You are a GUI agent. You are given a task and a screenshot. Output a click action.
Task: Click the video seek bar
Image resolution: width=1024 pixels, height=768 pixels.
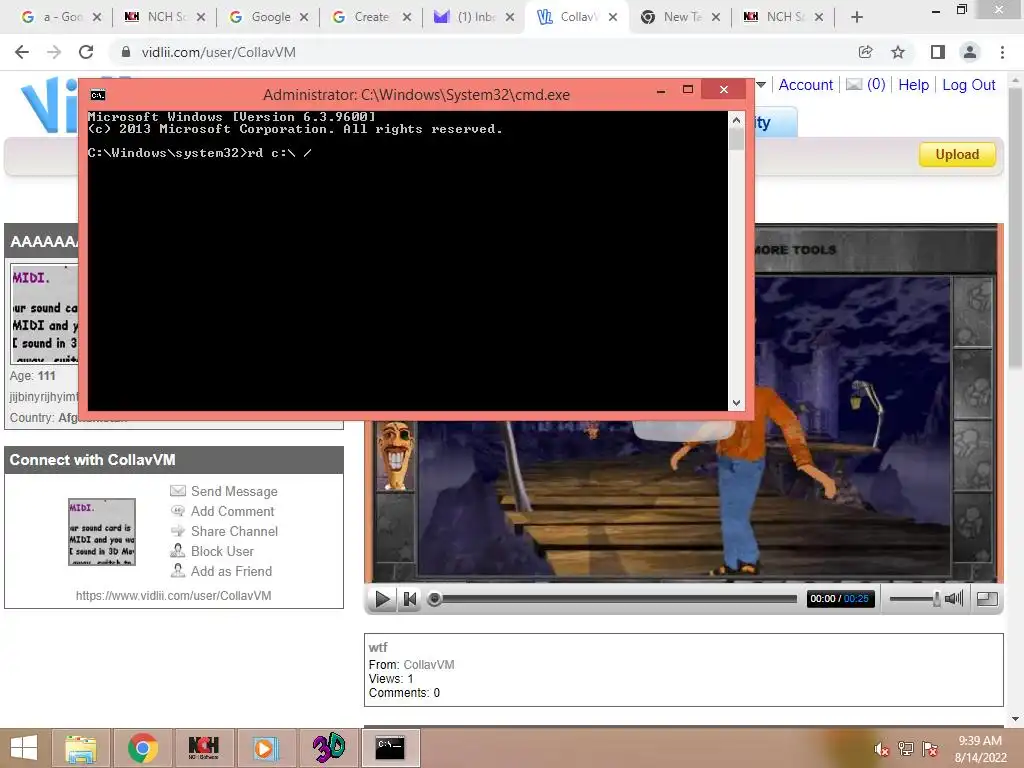613,599
